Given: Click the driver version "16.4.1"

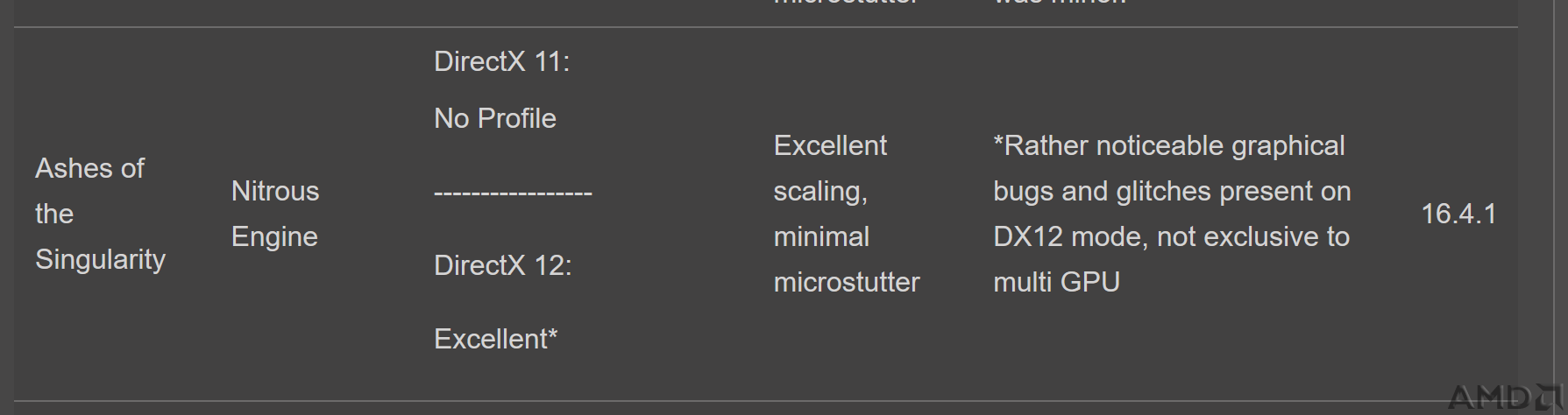Looking at the screenshot, I should pos(1458,214).
